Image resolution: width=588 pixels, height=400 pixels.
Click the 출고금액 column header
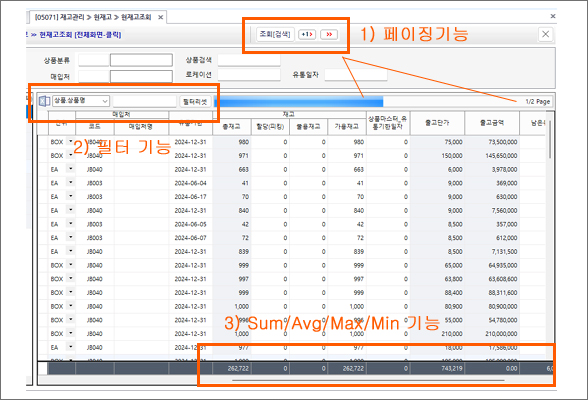tap(492, 123)
